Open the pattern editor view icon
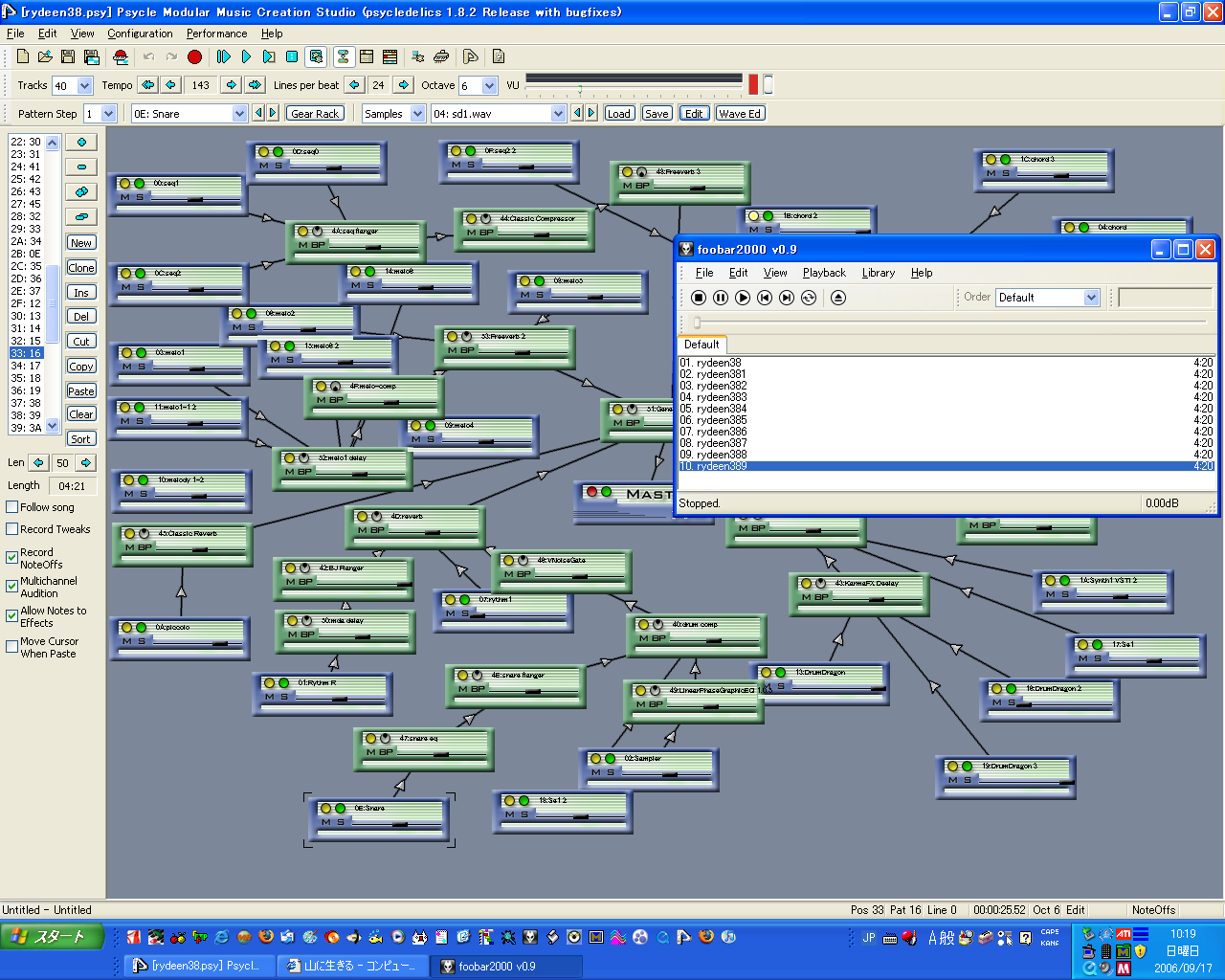This screenshot has height=980, width=1225. click(x=343, y=57)
